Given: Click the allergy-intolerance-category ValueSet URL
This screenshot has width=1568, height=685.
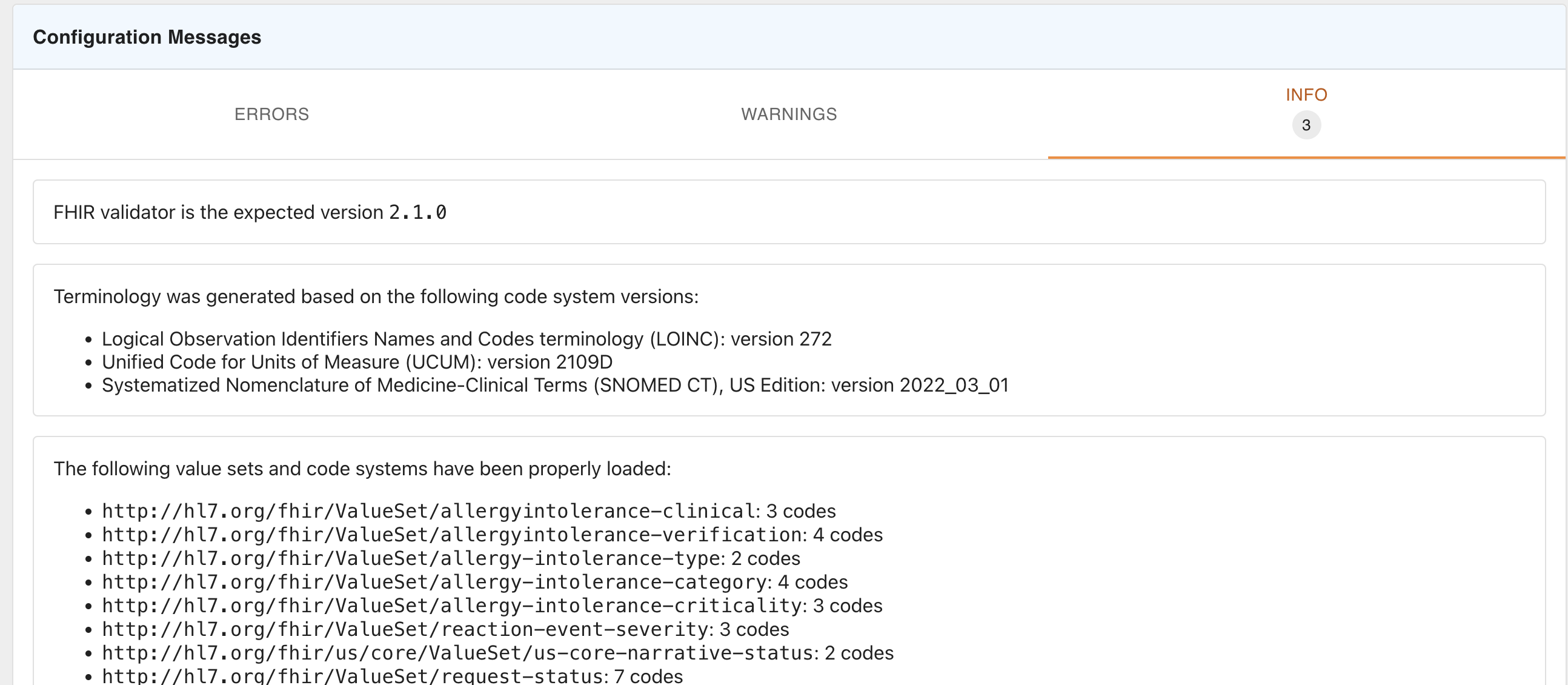Looking at the screenshot, I should click(434, 582).
